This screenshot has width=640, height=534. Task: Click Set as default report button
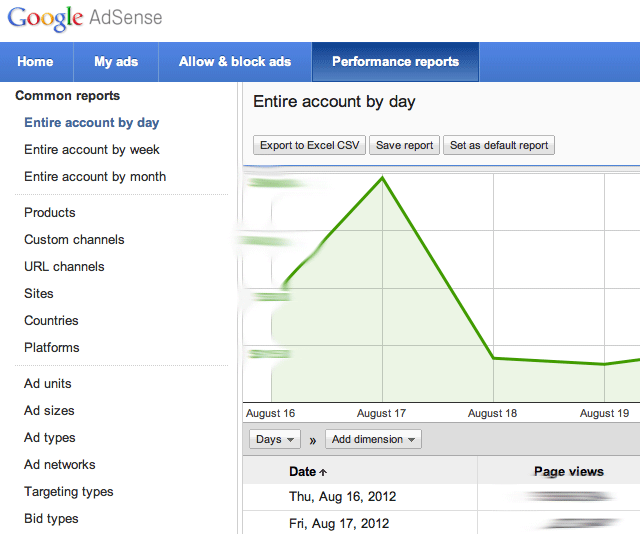[499, 145]
